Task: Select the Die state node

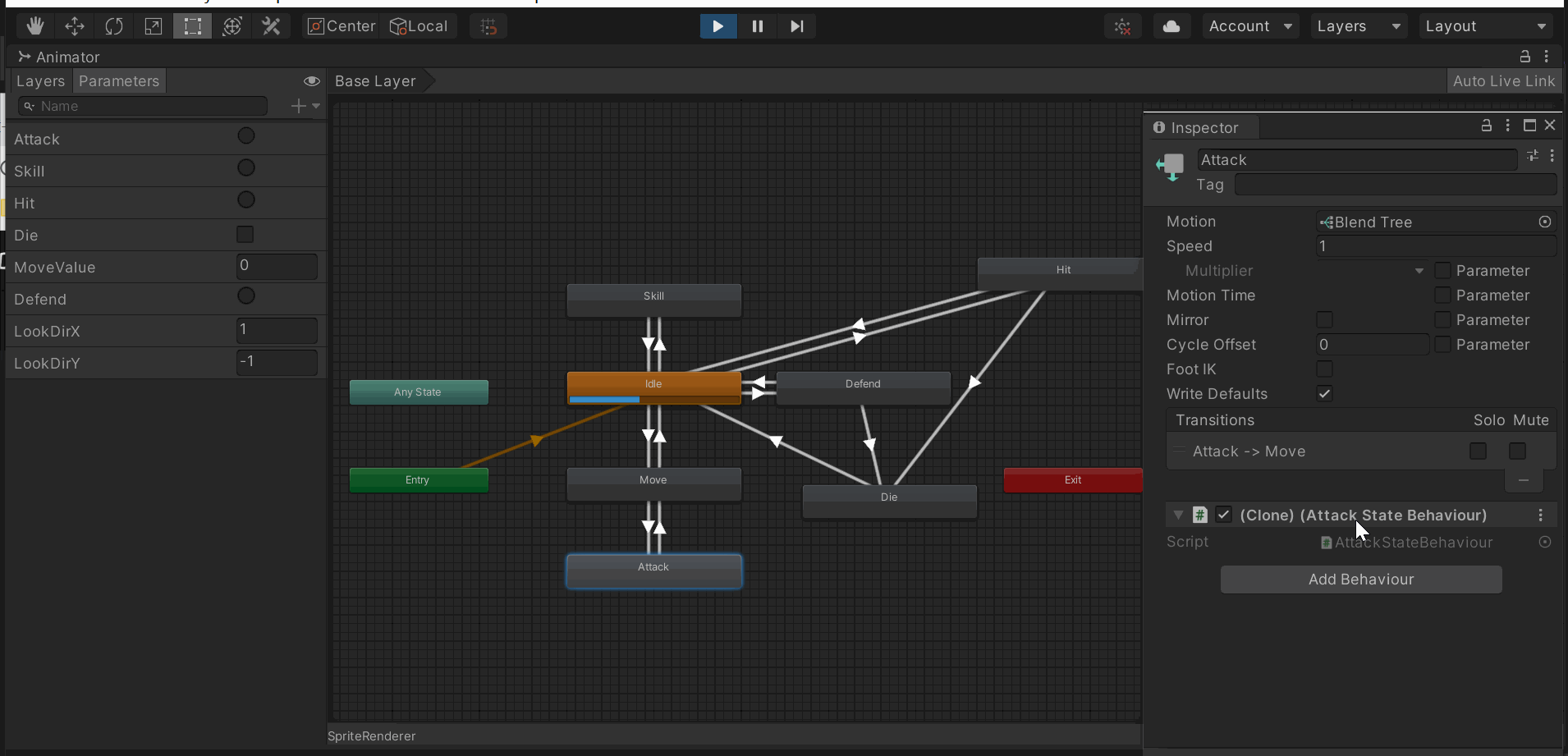Action: click(x=890, y=502)
